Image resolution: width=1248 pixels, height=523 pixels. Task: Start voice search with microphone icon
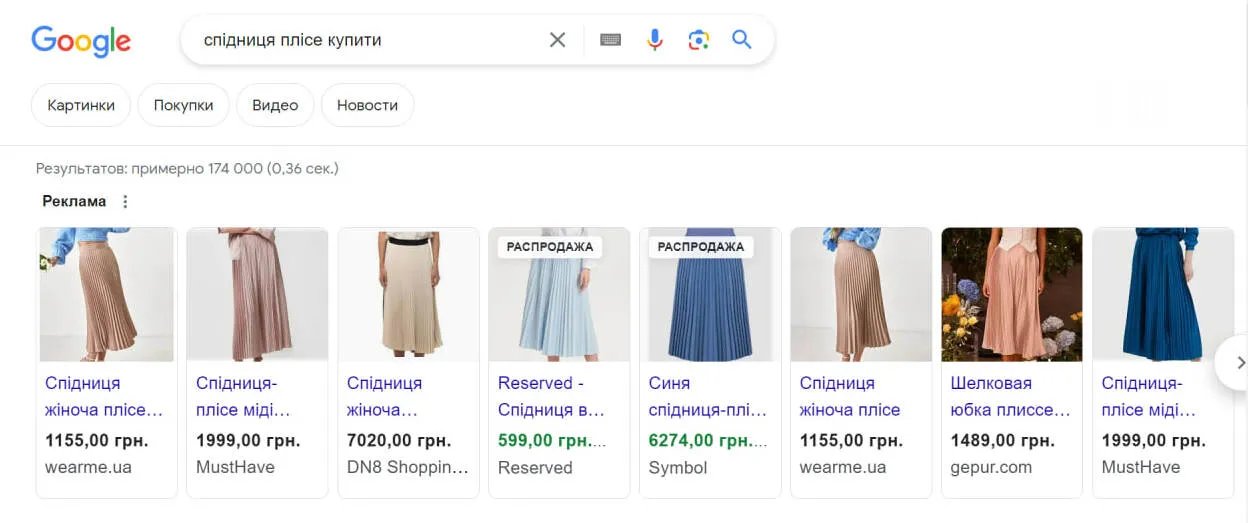655,40
